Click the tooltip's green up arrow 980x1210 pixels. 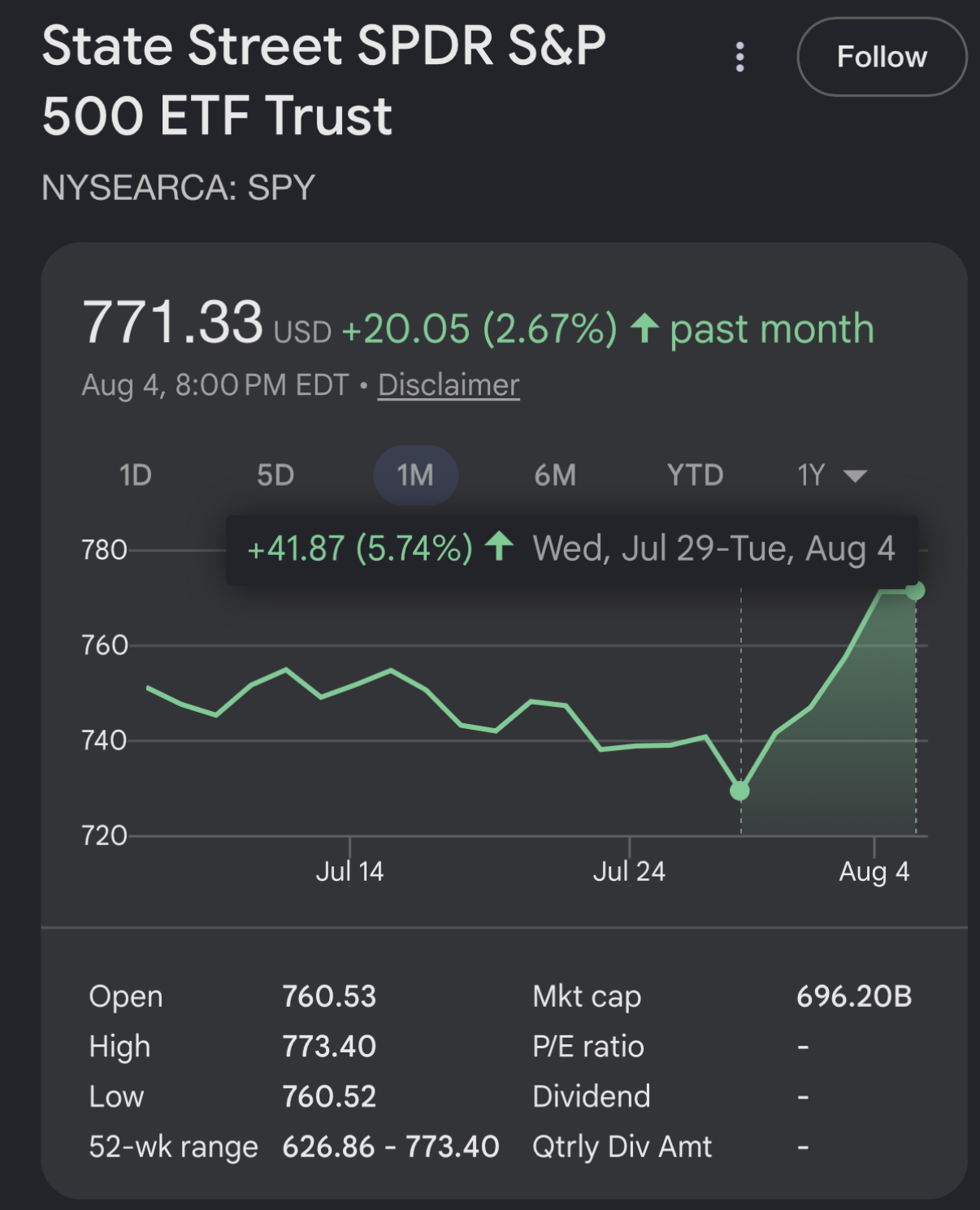pyautogui.click(x=499, y=546)
